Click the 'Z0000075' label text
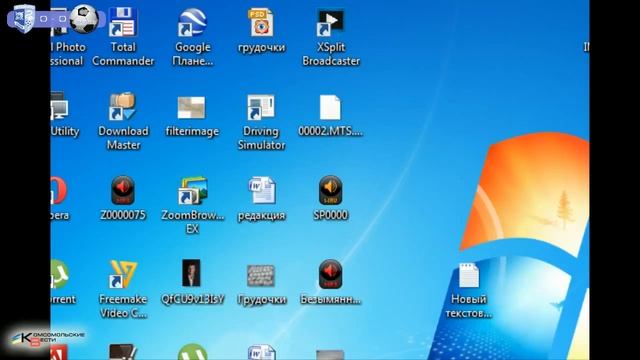Screen dimensions: 640x360 click(x=123, y=215)
